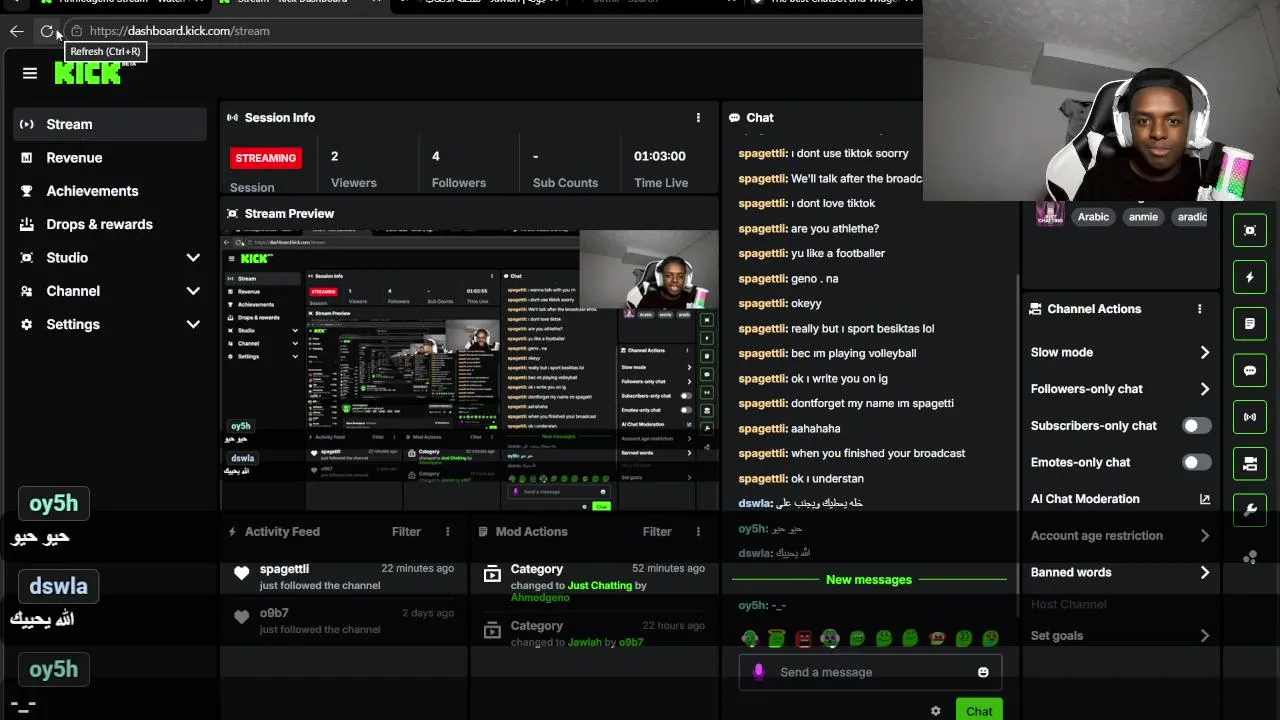Click the Stream Preview thumbnail
The width and height of the screenshot is (1280, 720).
(470, 371)
